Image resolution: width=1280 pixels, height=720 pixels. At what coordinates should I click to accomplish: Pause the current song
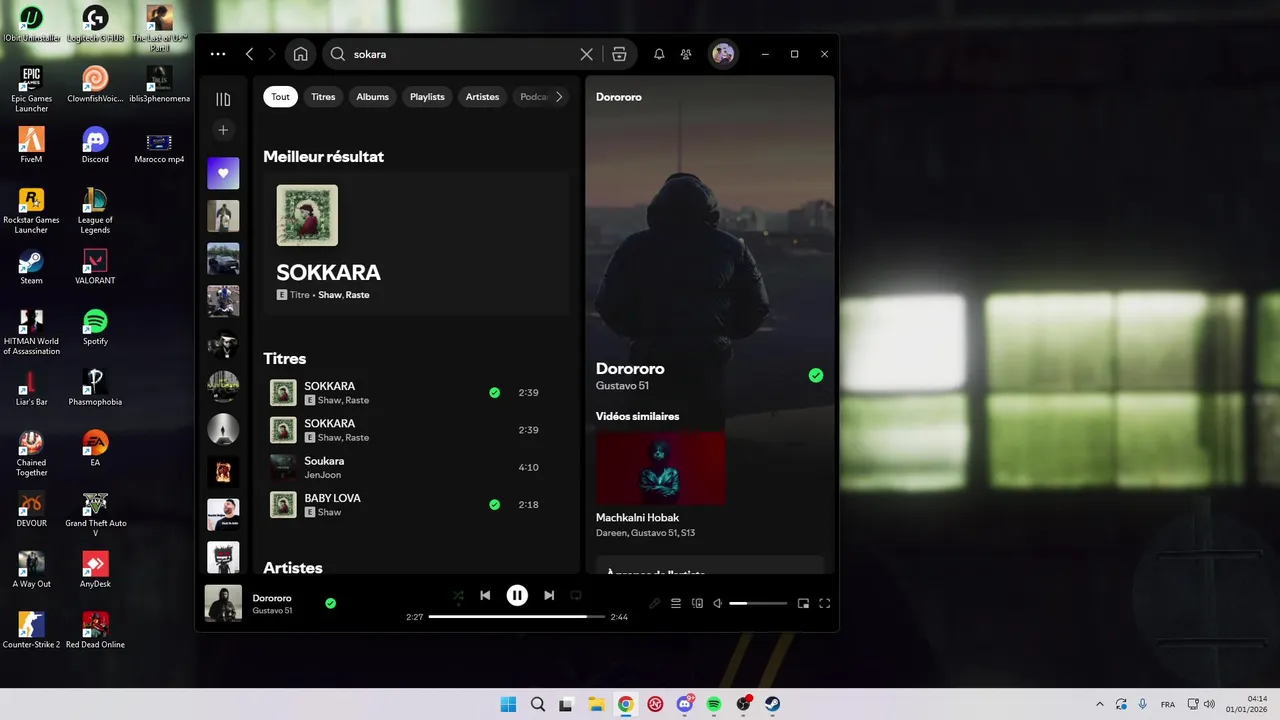[517, 595]
